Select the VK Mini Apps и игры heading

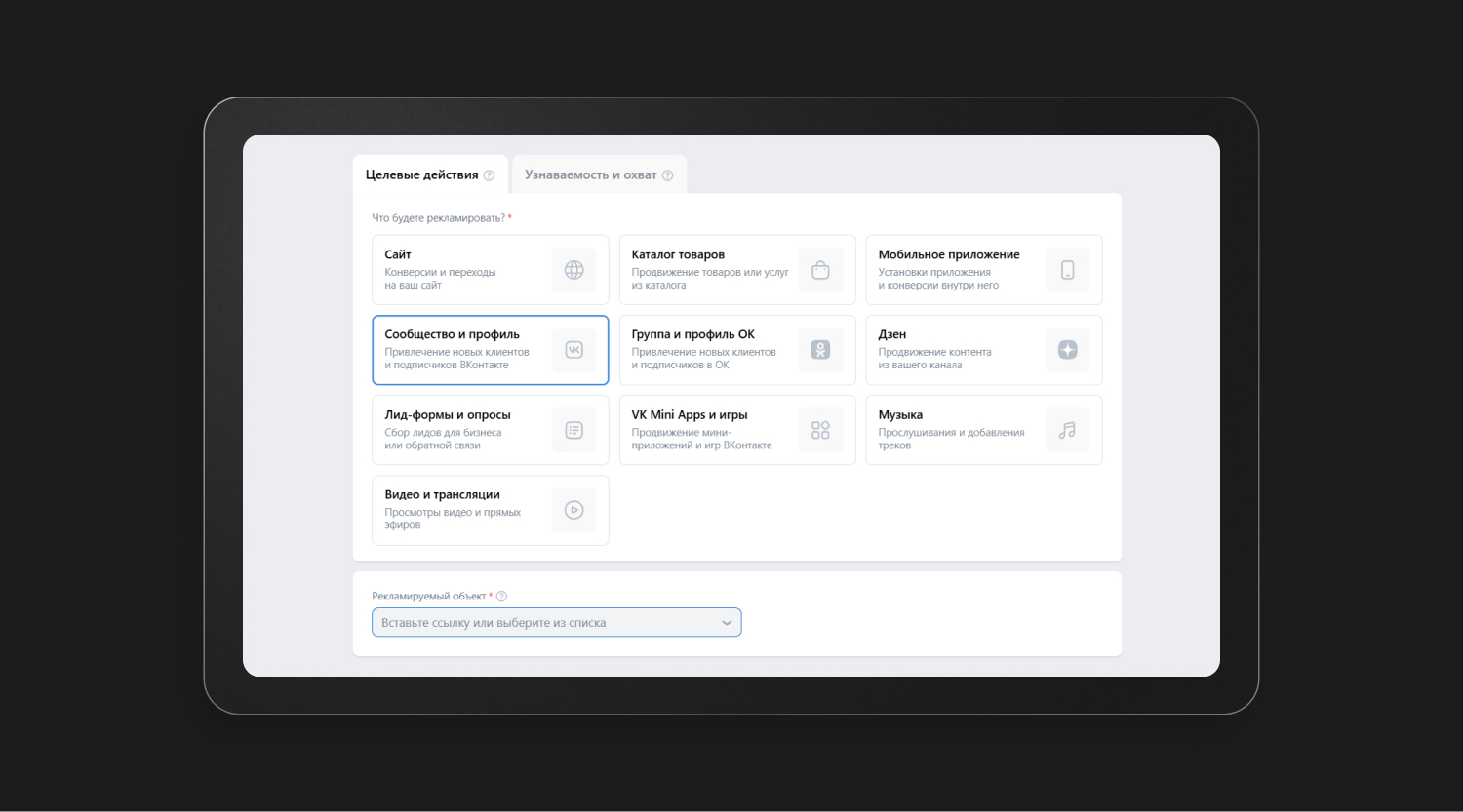690,414
